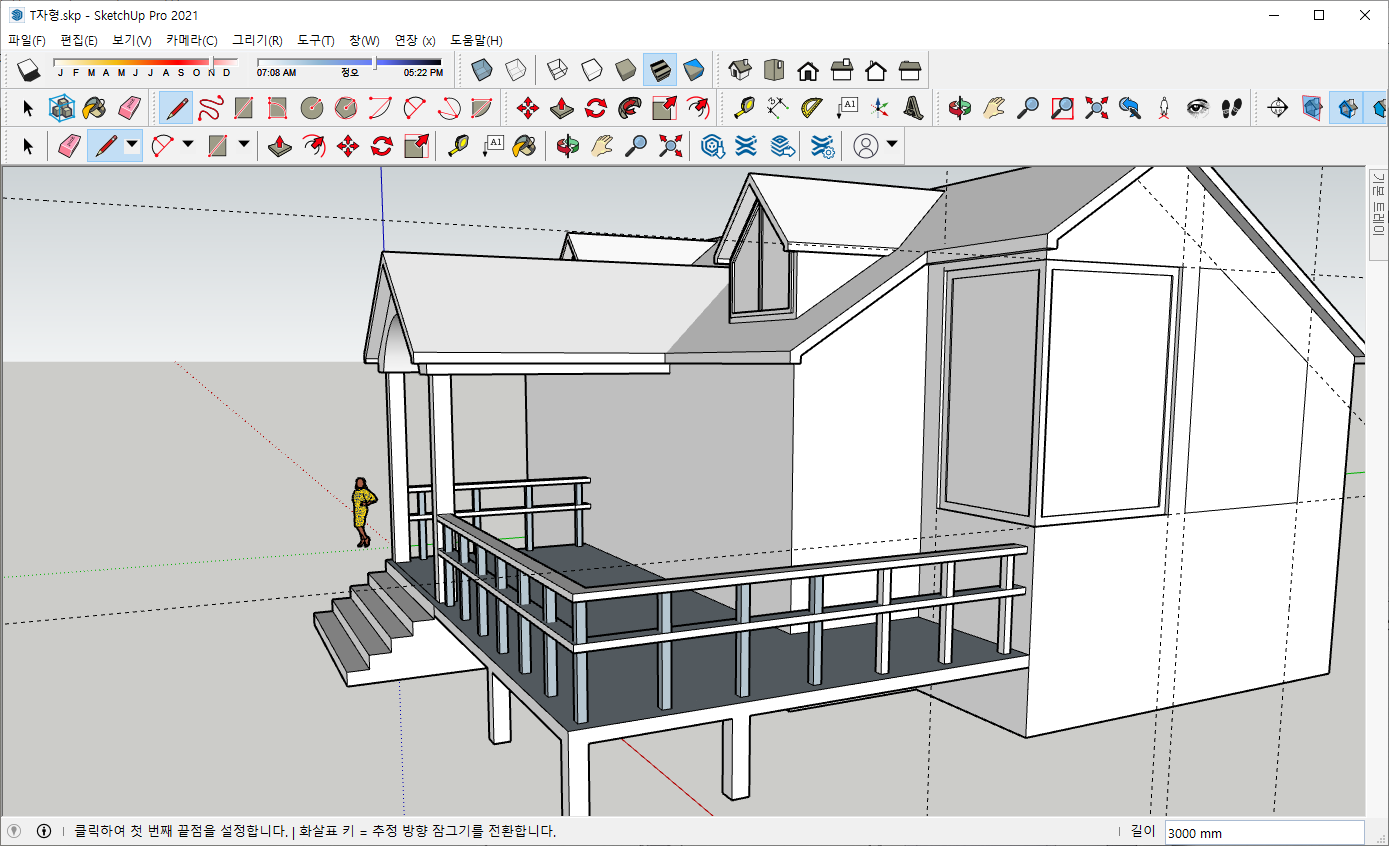The height and width of the screenshot is (846, 1389).
Task: Enable Shaded With Textures style
Action: pyautogui.click(x=659, y=70)
